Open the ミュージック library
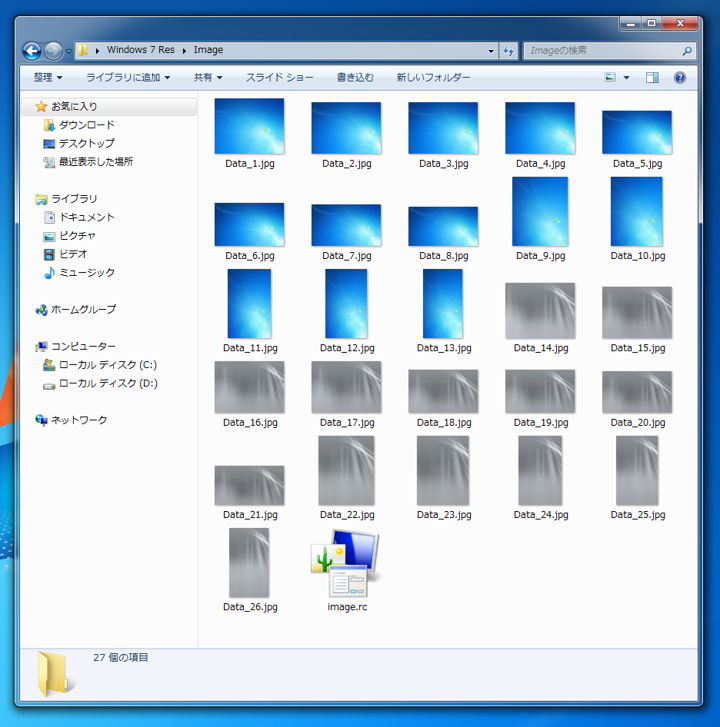720x727 pixels. 87,273
